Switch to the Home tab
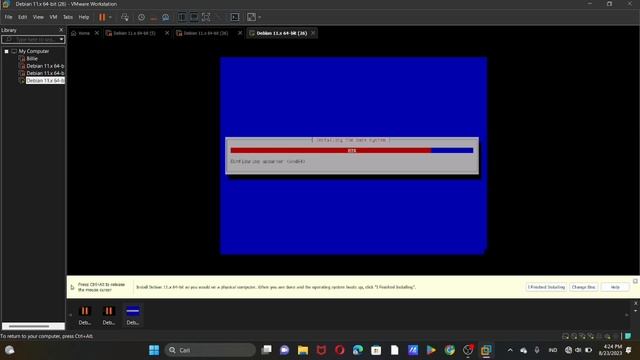This screenshot has width=640, height=360. click(81, 33)
